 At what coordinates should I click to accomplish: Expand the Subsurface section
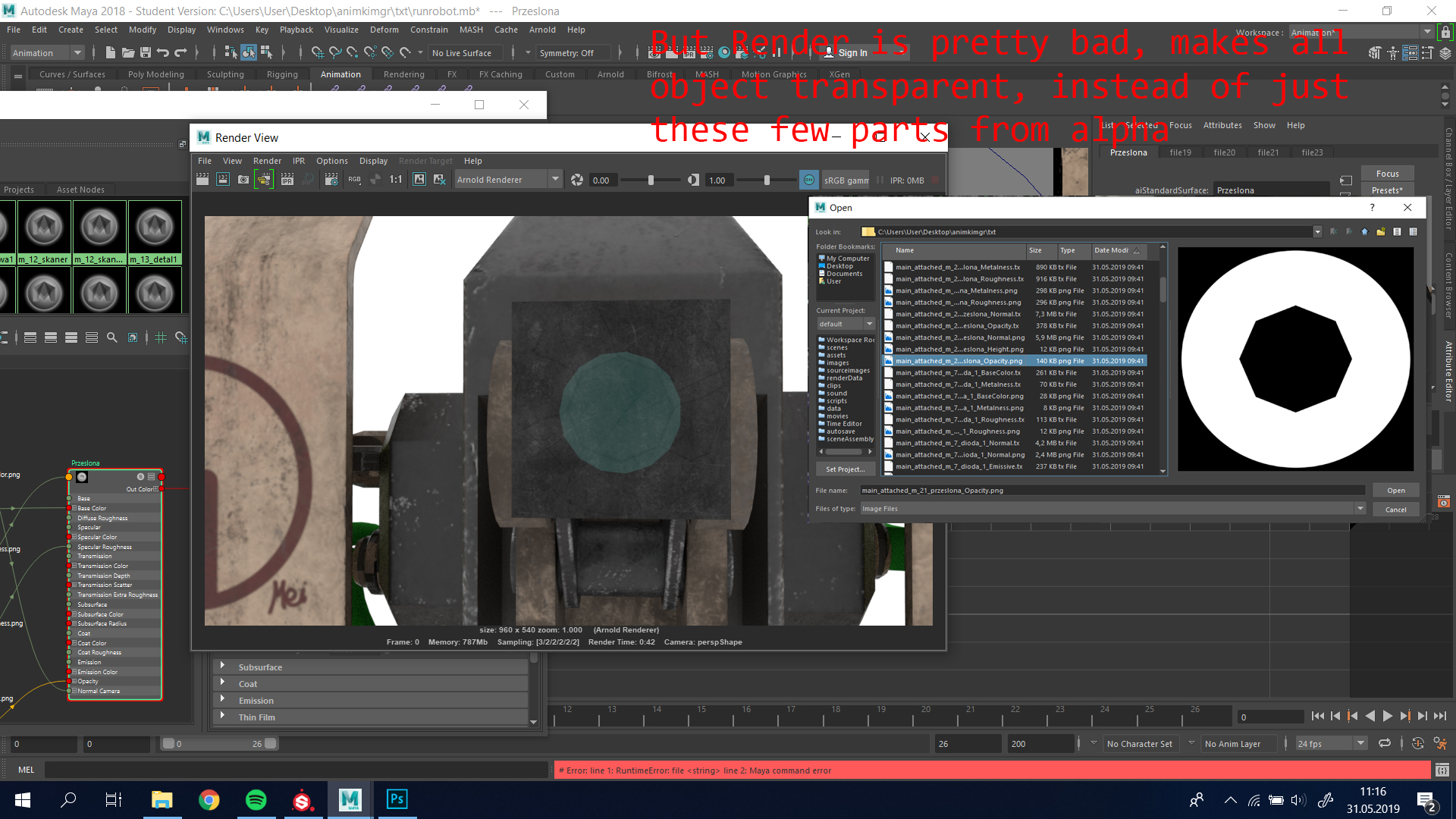371,667
